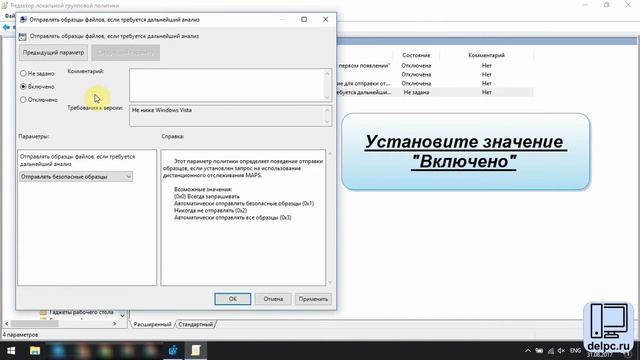640x360 pixels.
Task: Switch to the 'Расширенный' tab
Action: 152,324
